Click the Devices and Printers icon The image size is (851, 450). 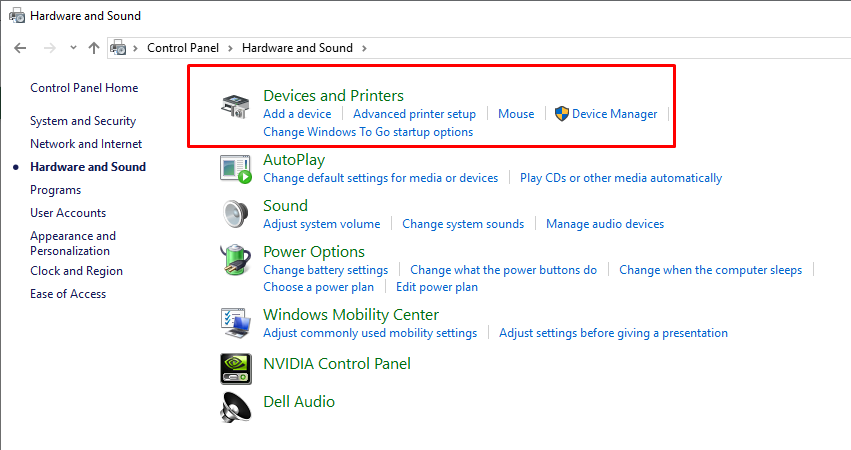(236, 106)
